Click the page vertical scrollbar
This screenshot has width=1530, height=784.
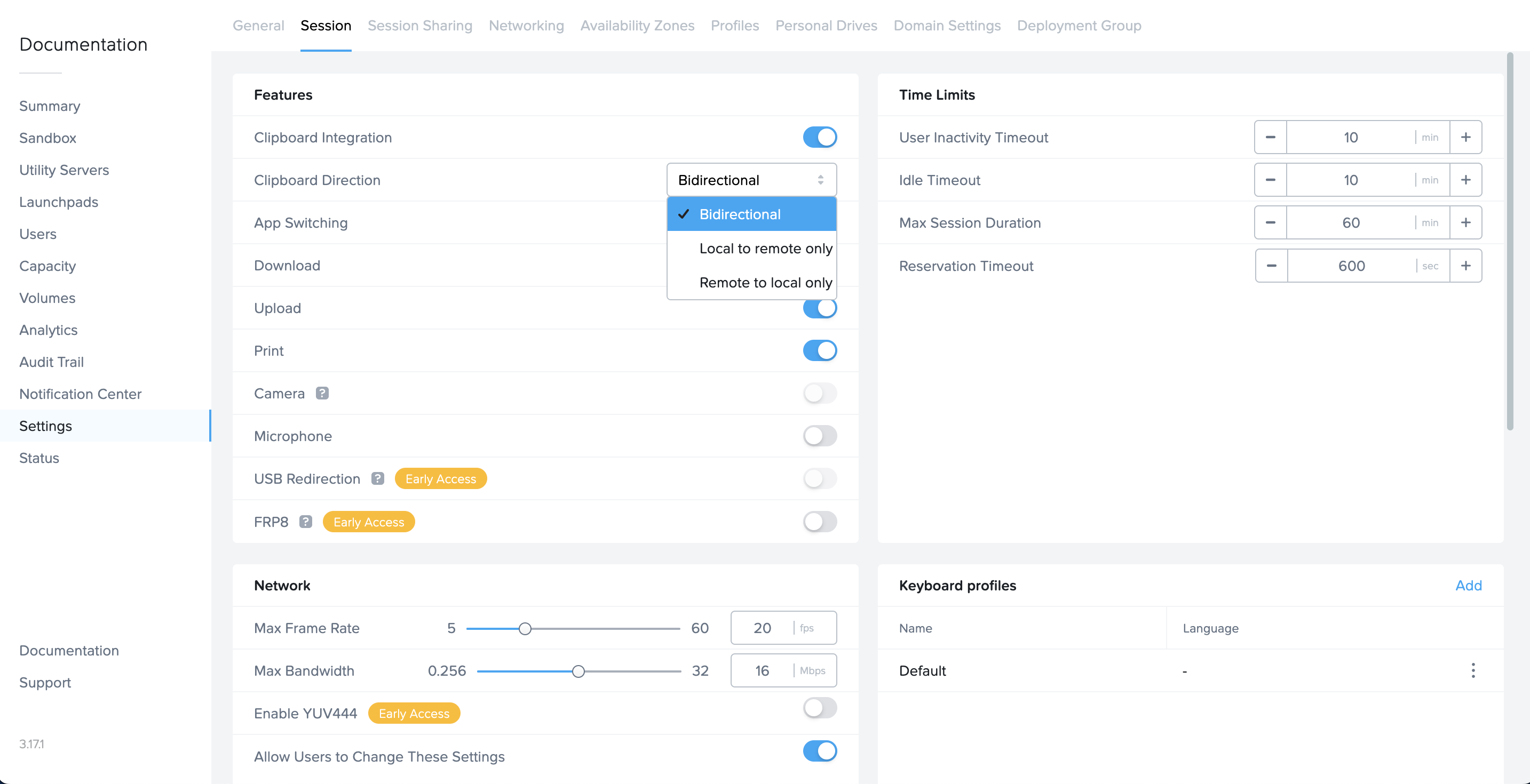coord(1510,242)
